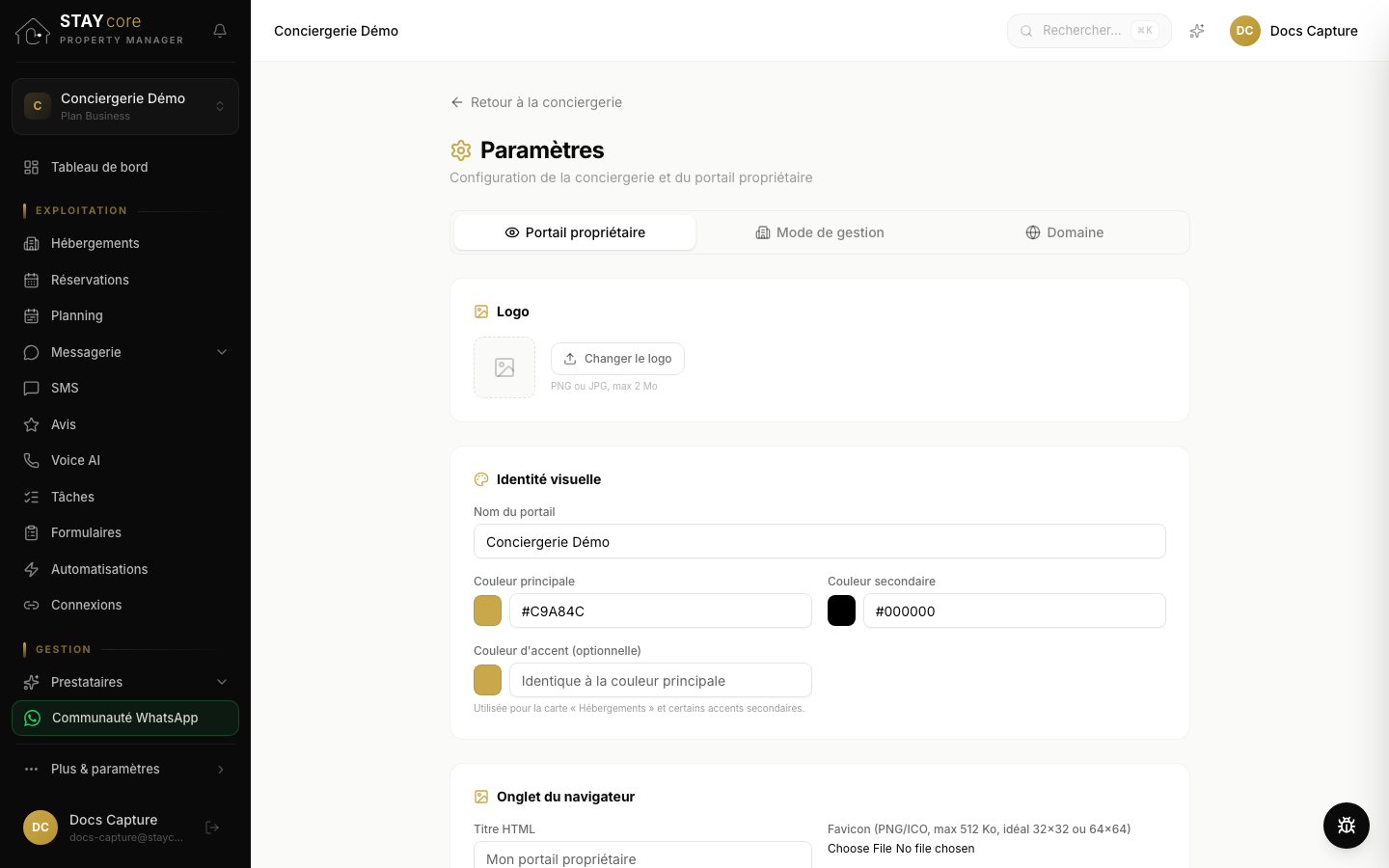Go to Hébergements in sidebar
The height and width of the screenshot is (868, 1389).
(125, 243)
